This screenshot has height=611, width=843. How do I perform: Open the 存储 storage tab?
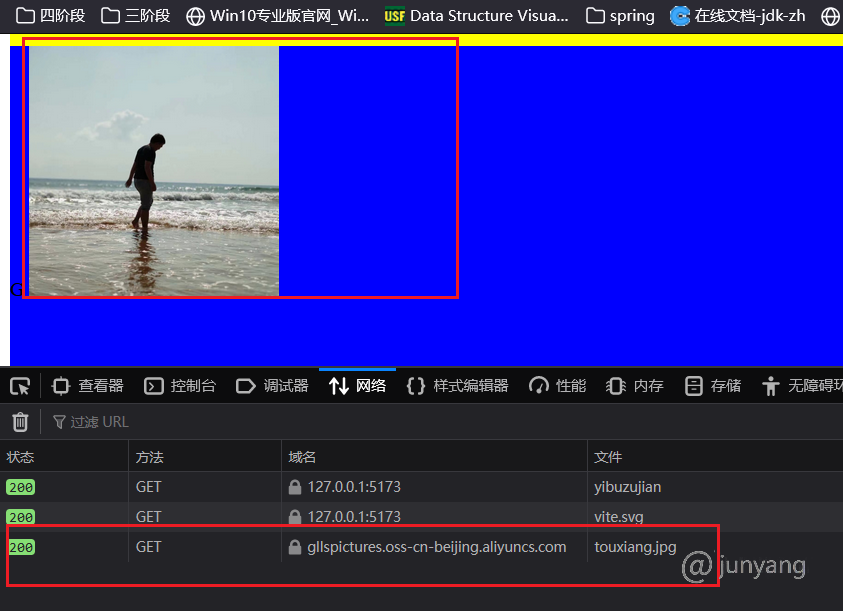pos(714,386)
